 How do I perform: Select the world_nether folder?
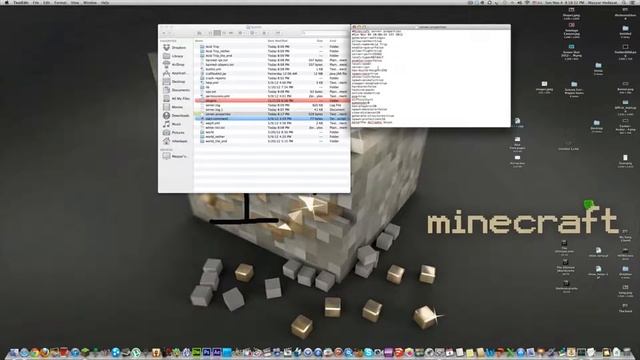[215, 136]
